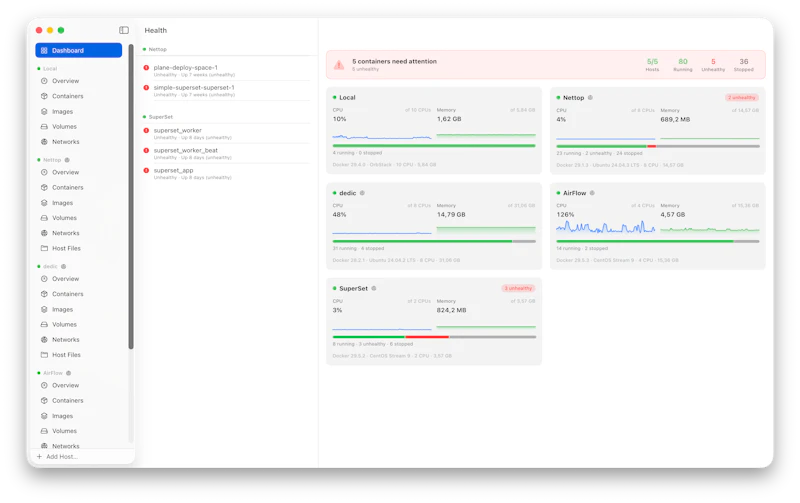
Task: Click the globe icon on AirFlow card
Action: tap(592, 193)
